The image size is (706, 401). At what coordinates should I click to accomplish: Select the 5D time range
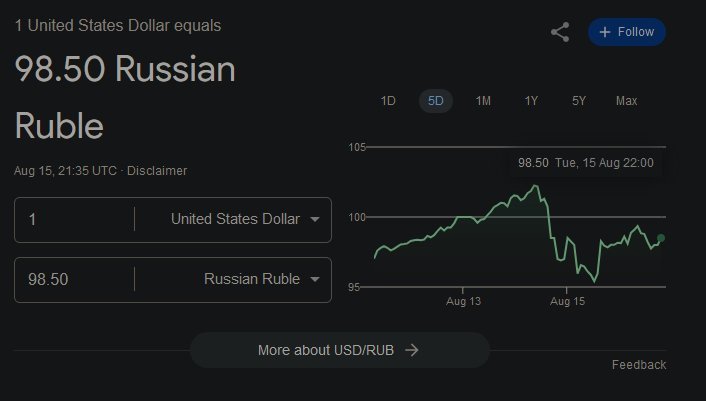[x=435, y=101]
